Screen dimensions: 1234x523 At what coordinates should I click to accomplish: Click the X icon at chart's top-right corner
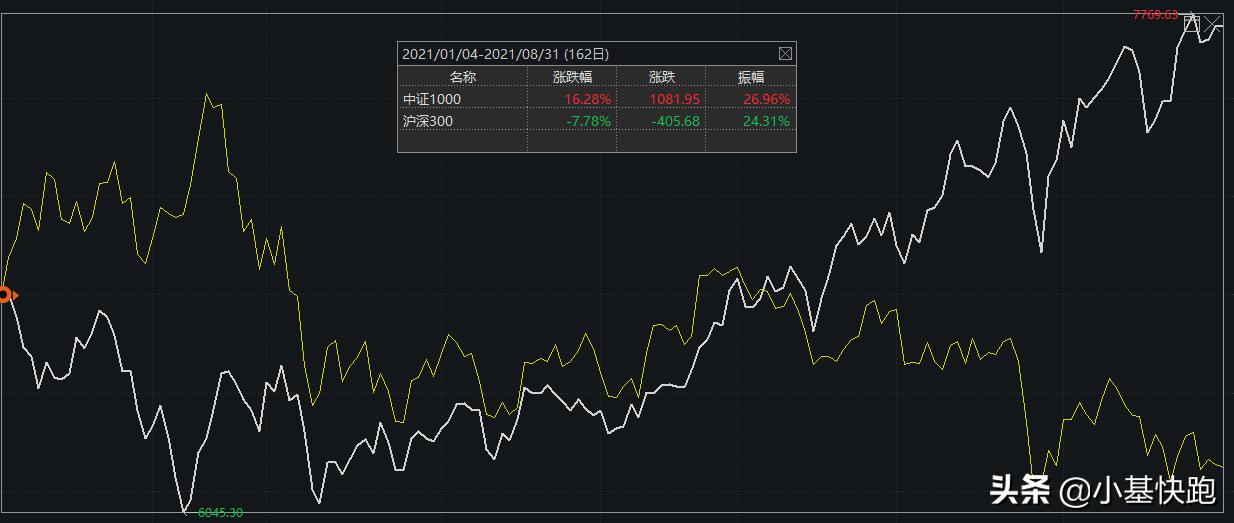1213,23
